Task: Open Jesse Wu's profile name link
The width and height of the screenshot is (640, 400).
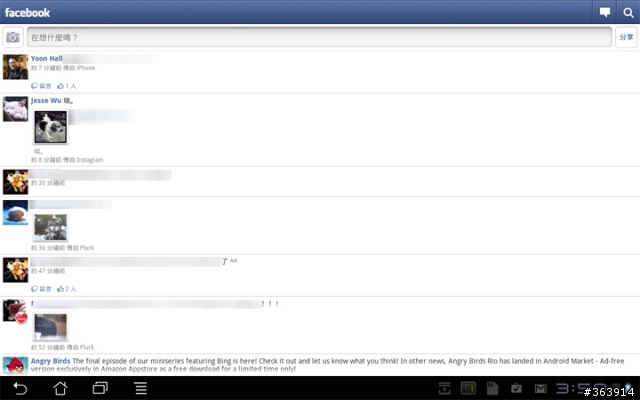Action: (46, 100)
